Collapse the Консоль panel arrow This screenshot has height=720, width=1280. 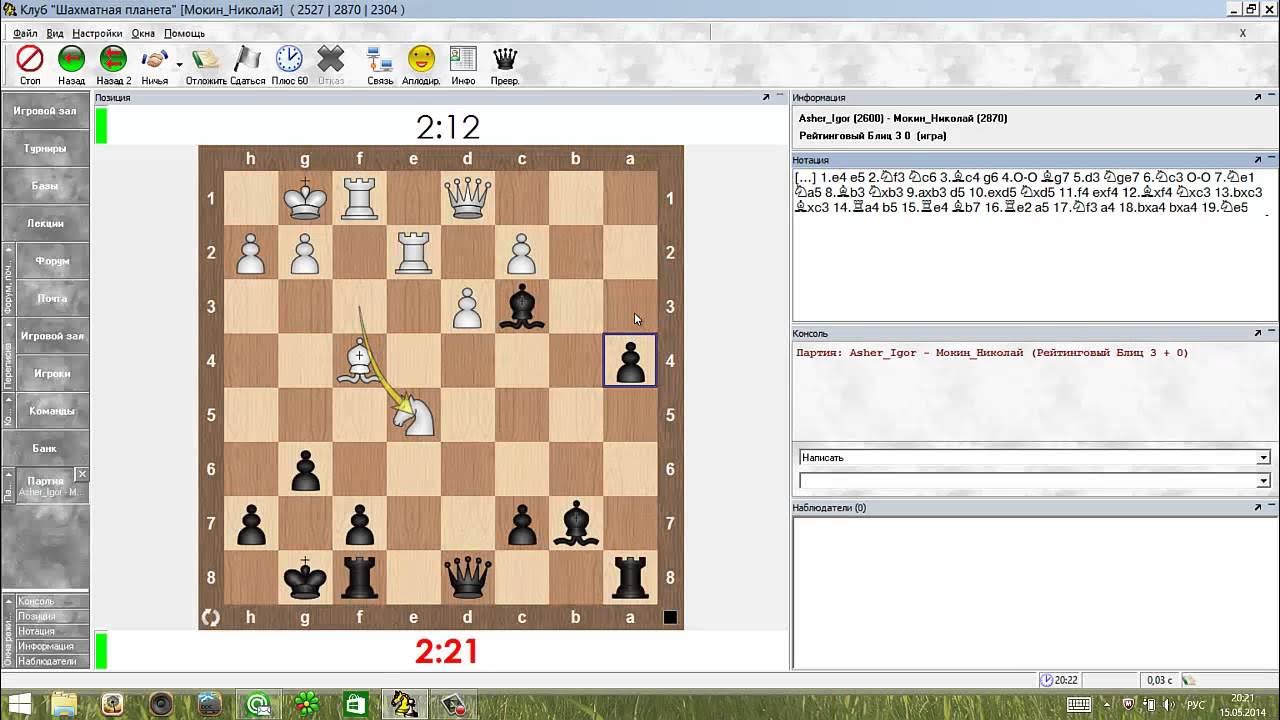[x=1258, y=333]
